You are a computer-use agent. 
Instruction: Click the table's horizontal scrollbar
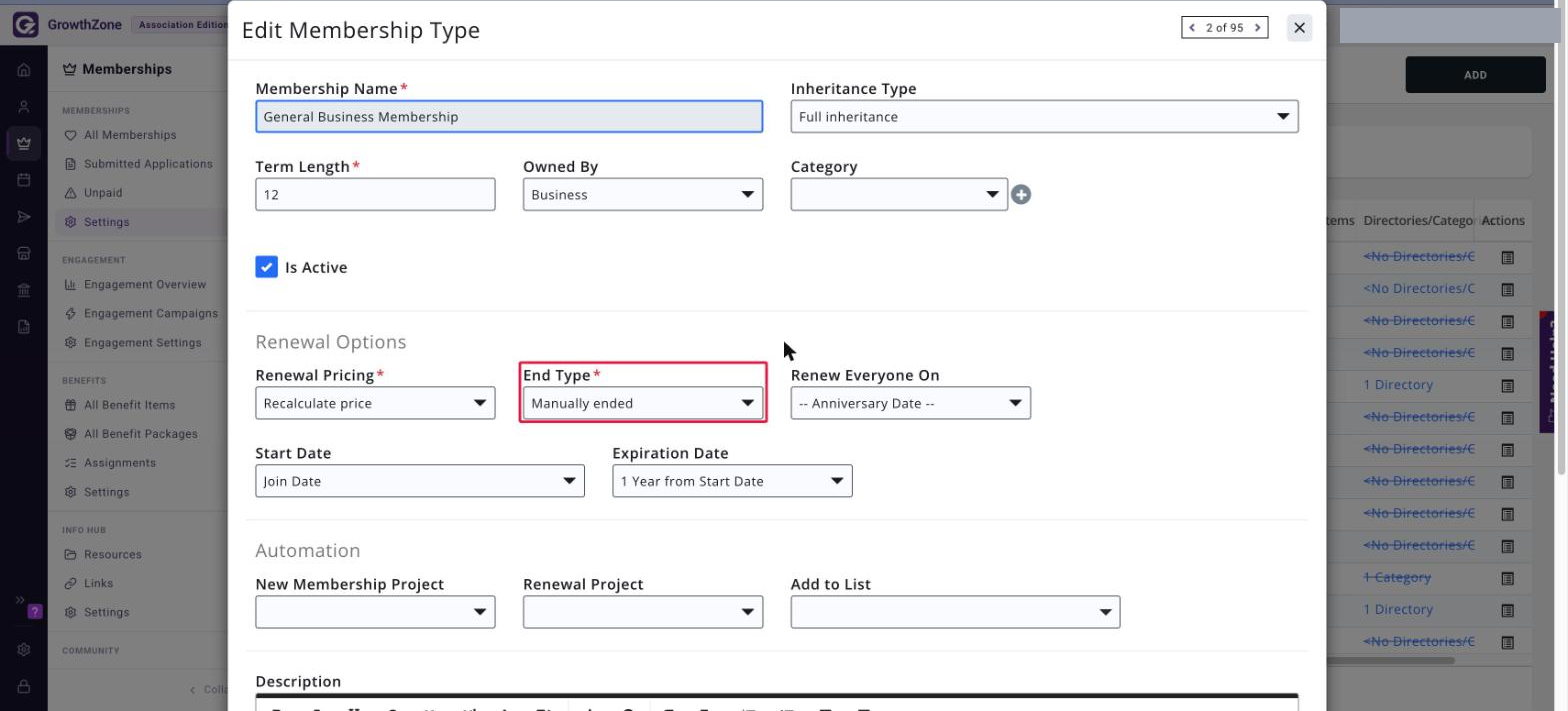[x=1392, y=660]
